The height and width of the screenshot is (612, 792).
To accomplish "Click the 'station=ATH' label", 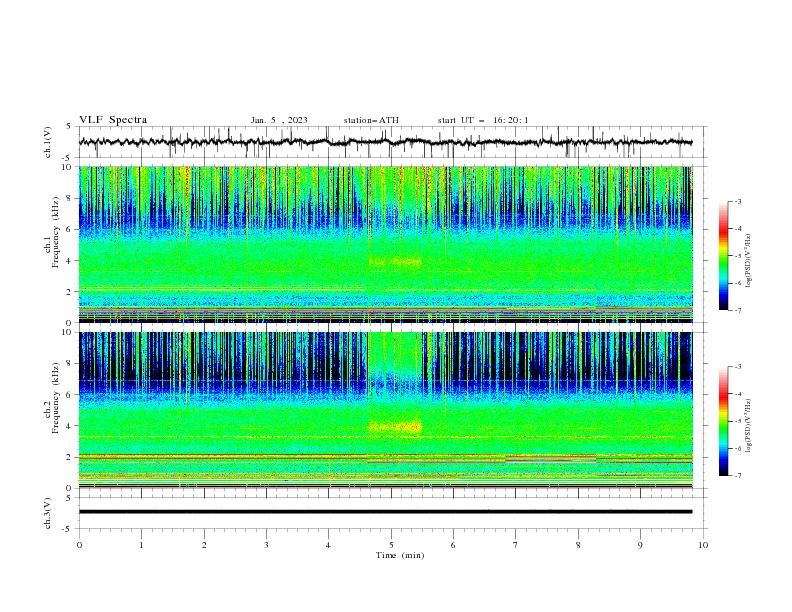I will pos(371,120).
